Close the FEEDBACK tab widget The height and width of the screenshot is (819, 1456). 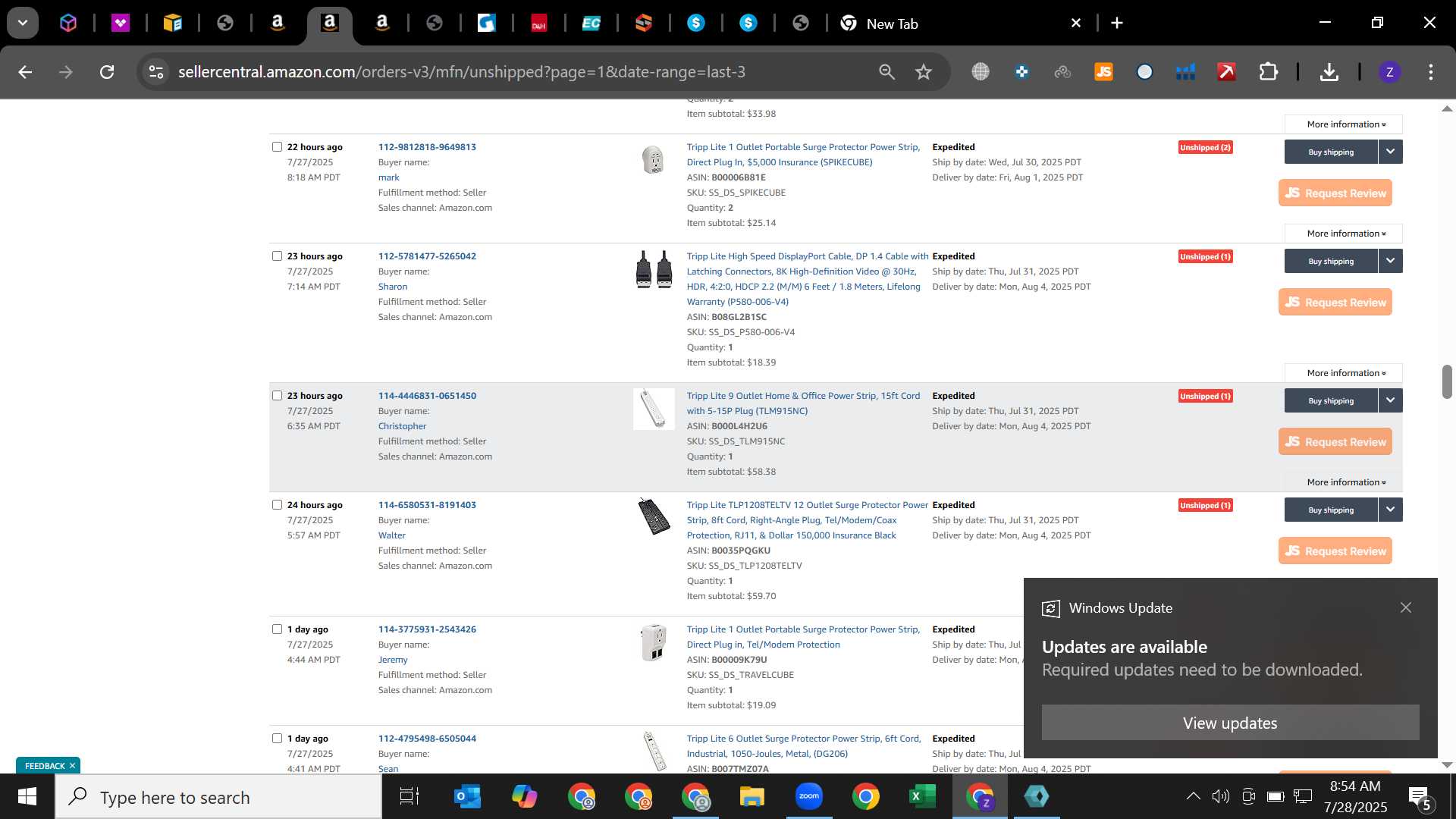(72, 766)
